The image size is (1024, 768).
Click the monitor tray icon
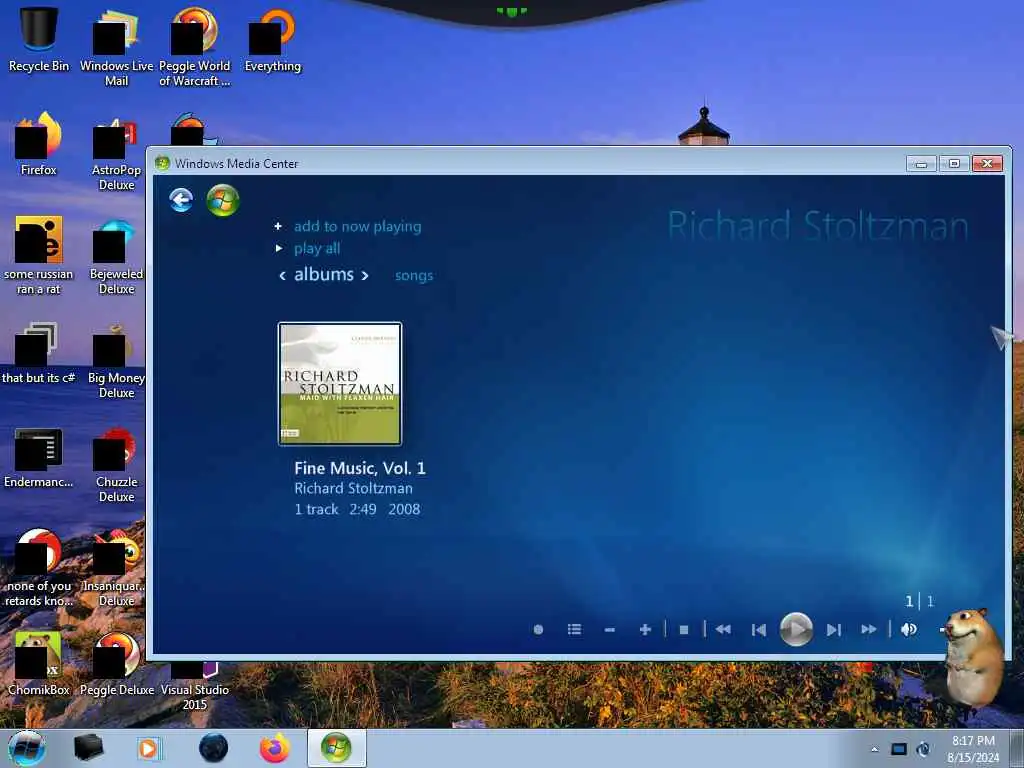[x=899, y=749]
